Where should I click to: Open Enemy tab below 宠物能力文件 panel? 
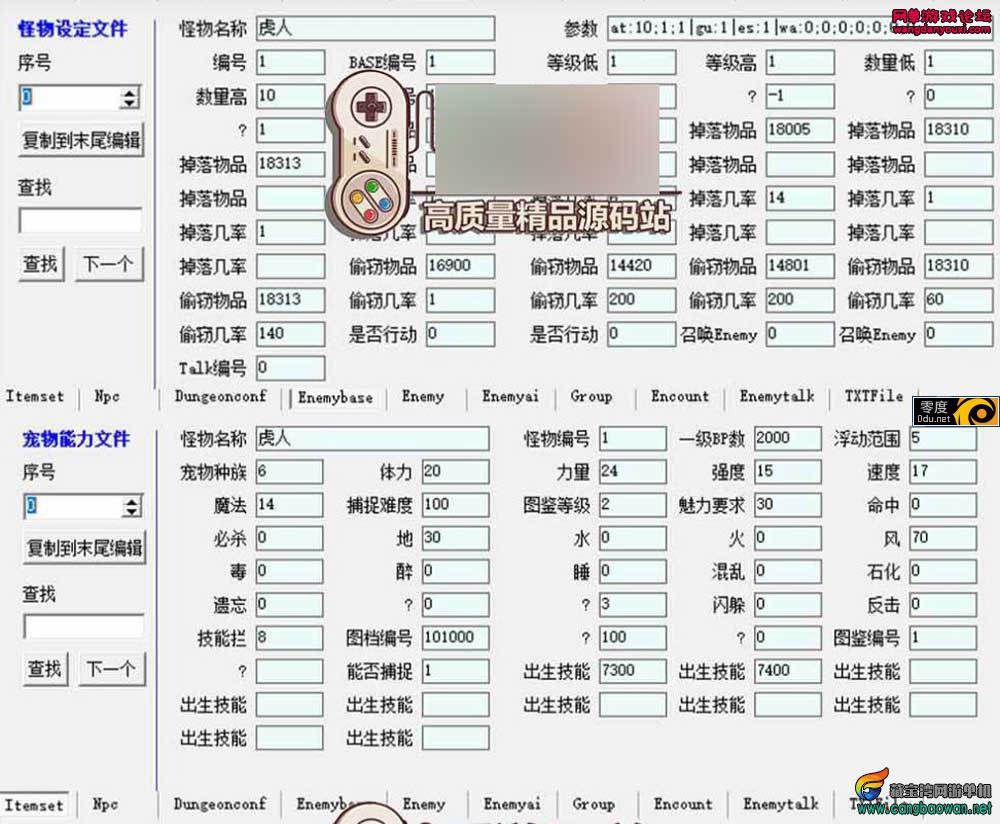(x=423, y=804)
